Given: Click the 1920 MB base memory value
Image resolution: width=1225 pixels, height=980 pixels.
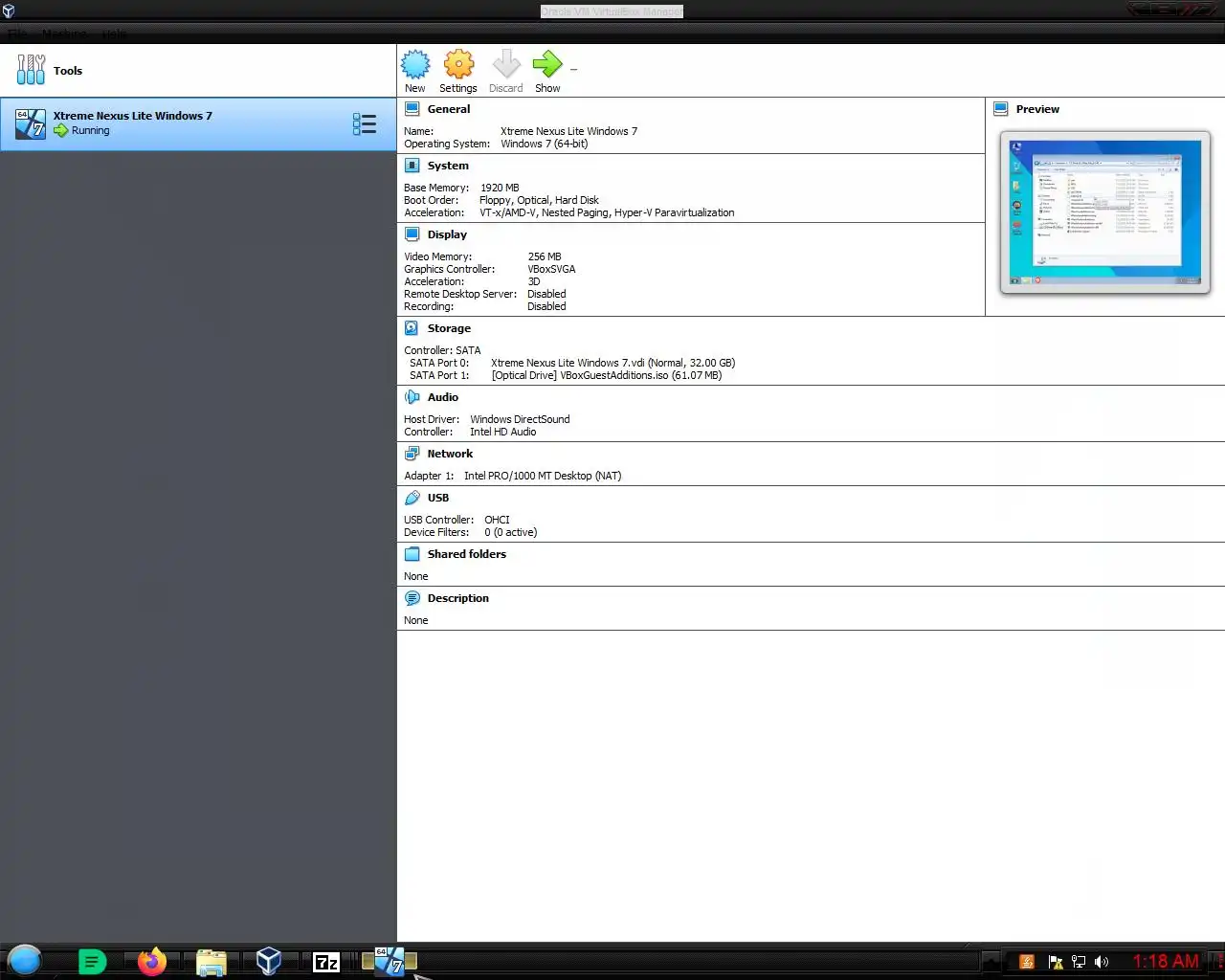Looking at the screenshot, I should 500,188.
